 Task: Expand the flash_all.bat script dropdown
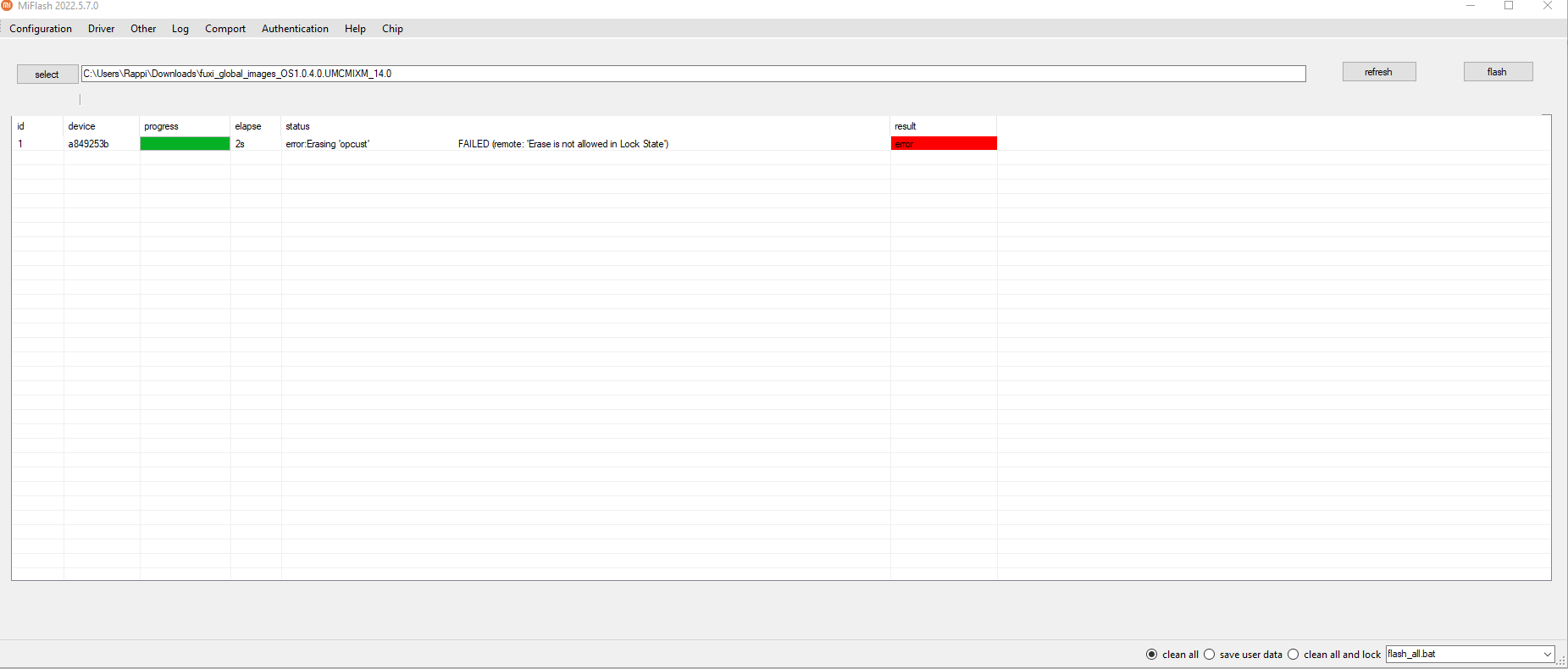(1547, 655)
